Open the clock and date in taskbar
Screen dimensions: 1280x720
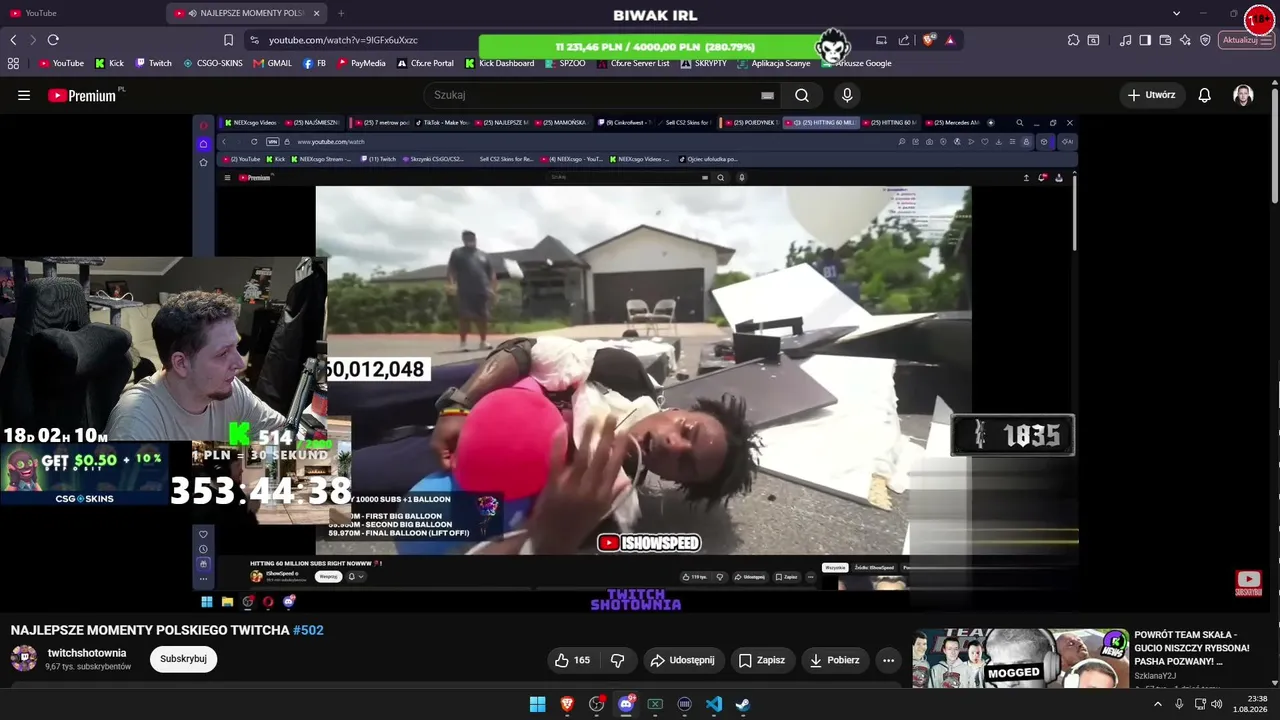click(1250, 704)
